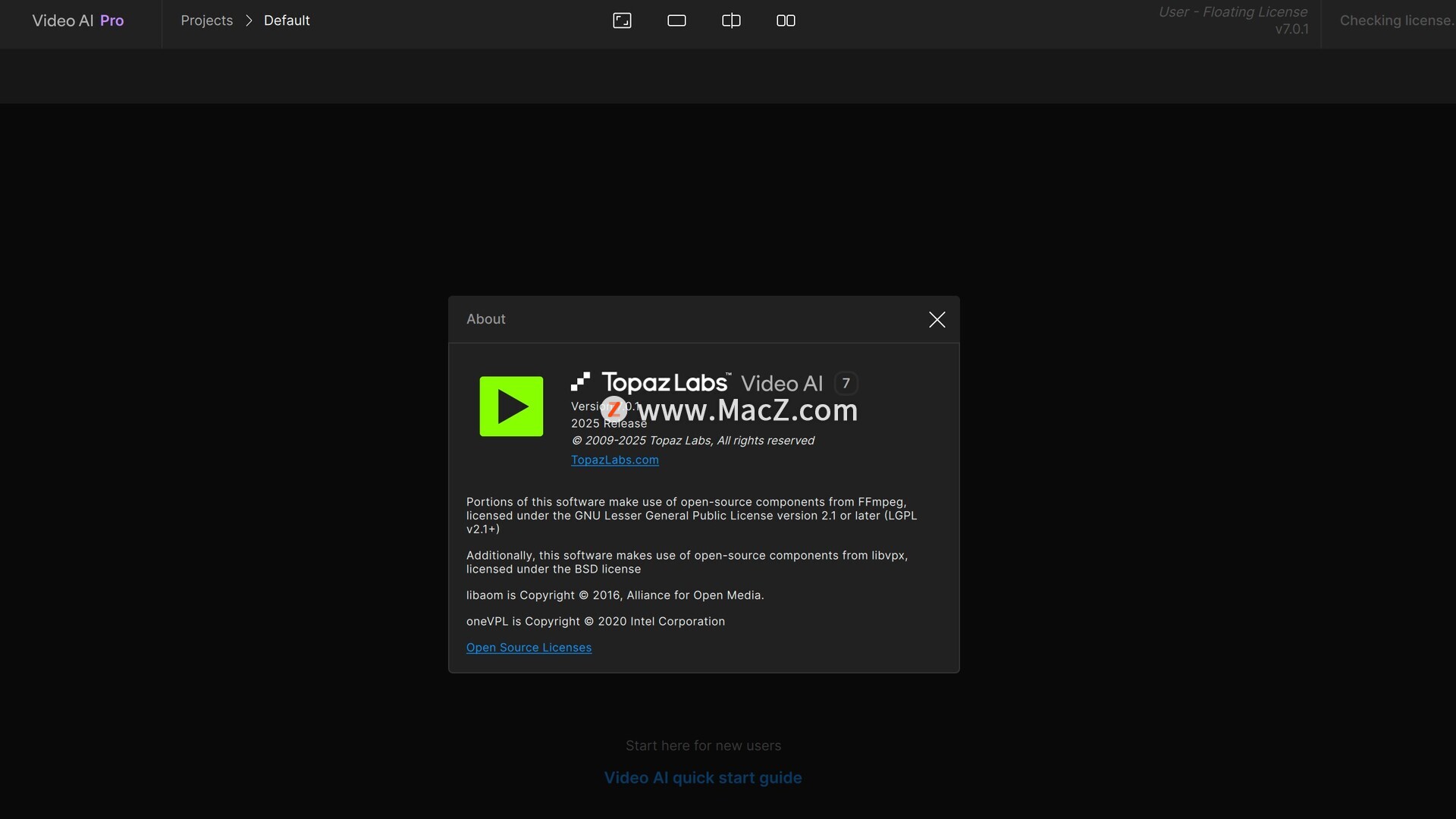Viewport: 1456px width, 819px height.
Task: Click the v7.0.1 version text in header
Action: [x=1291, y=30]
